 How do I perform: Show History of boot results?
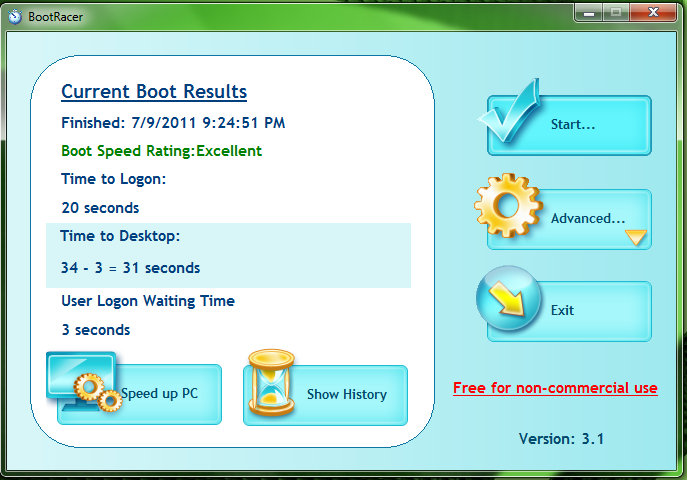click(326, 395)
